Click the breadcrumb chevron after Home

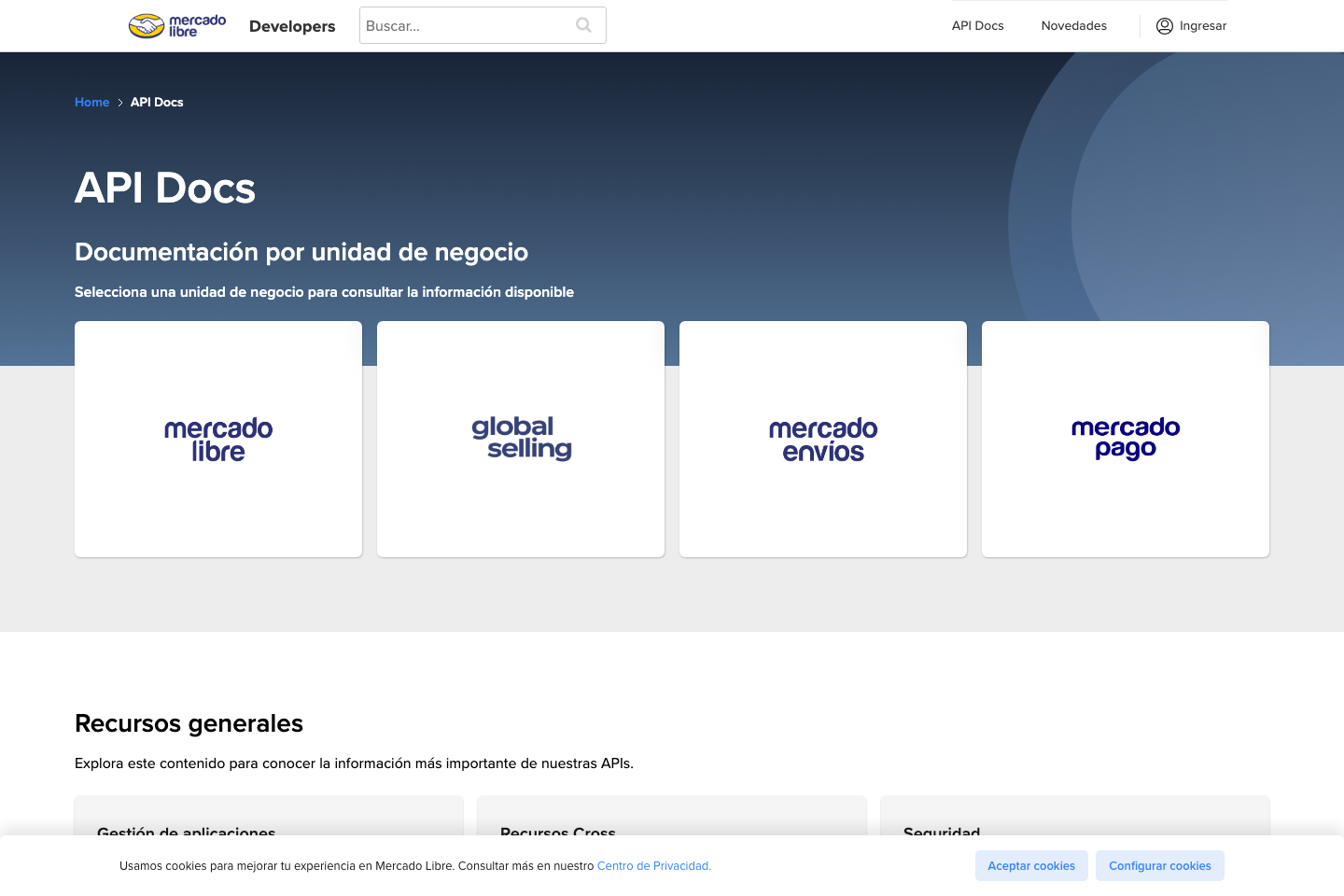[x=119, y=102]
